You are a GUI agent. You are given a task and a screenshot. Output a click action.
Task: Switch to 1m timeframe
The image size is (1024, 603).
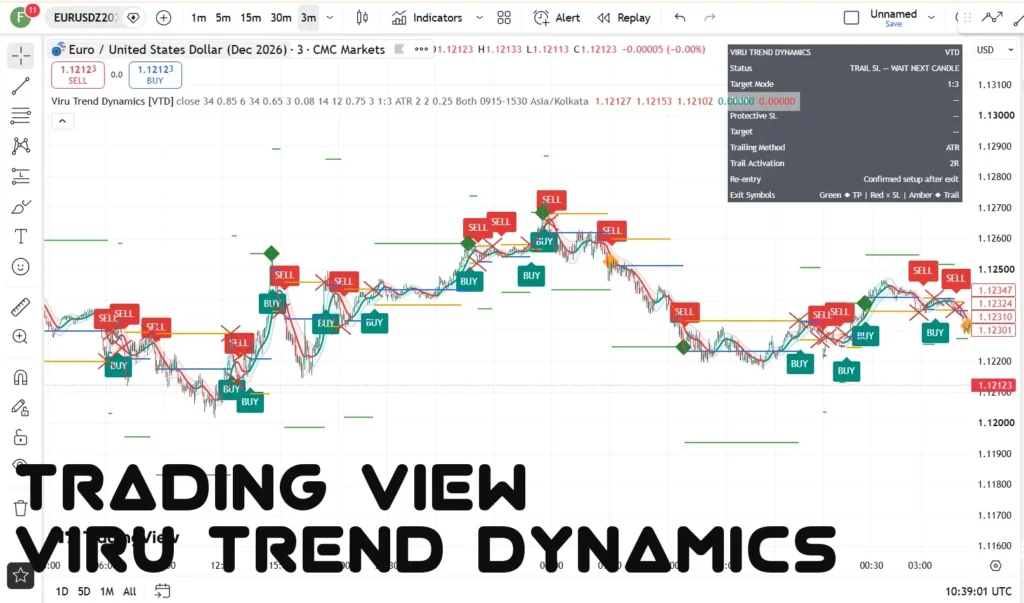pos(199,18)
